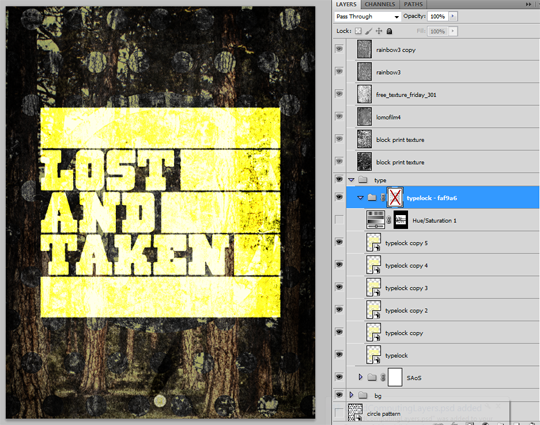Open the Pass Through blend mode dropdown
The image size is (540, 425).
tap(367, 17)
